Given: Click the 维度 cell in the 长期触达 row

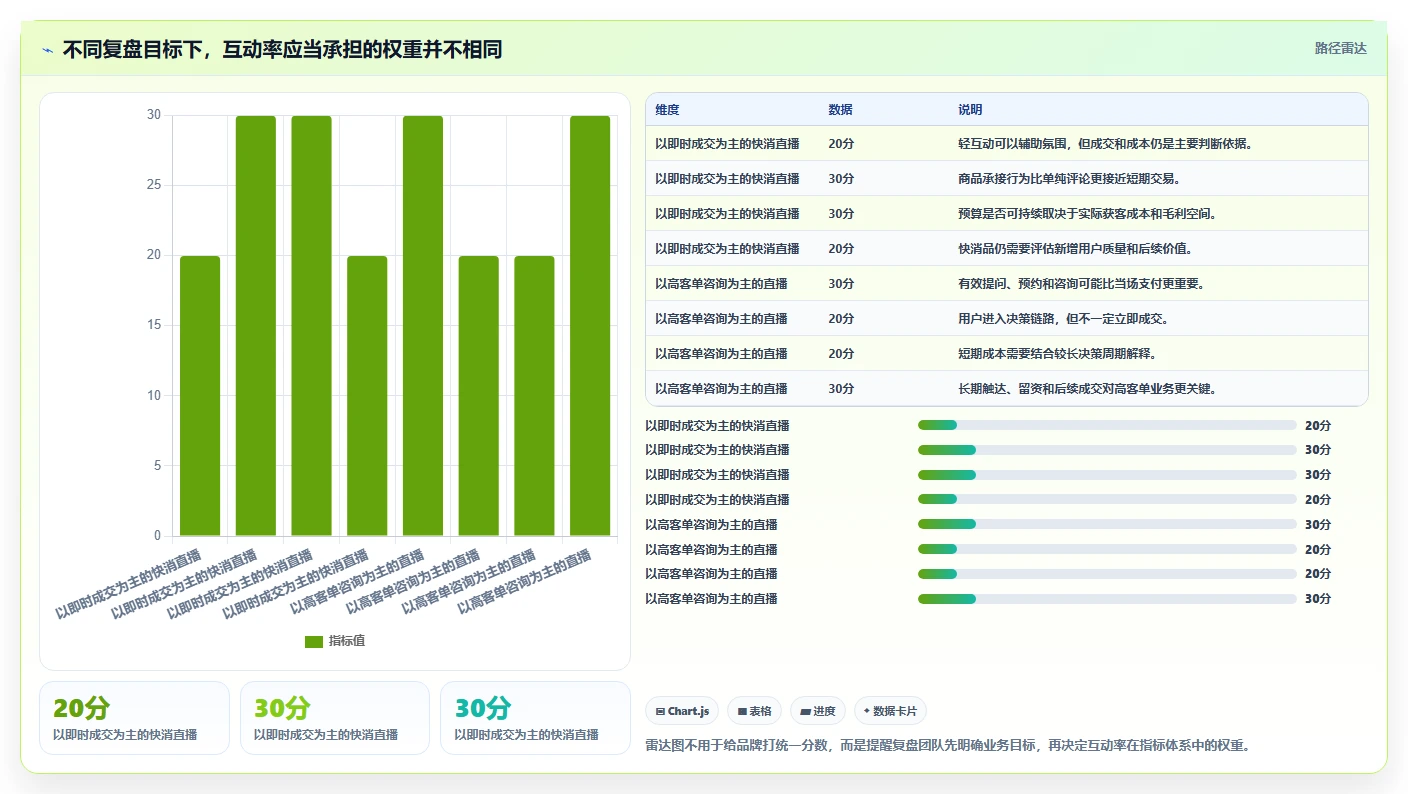Looking at the screenshot, I should point(721,389).
